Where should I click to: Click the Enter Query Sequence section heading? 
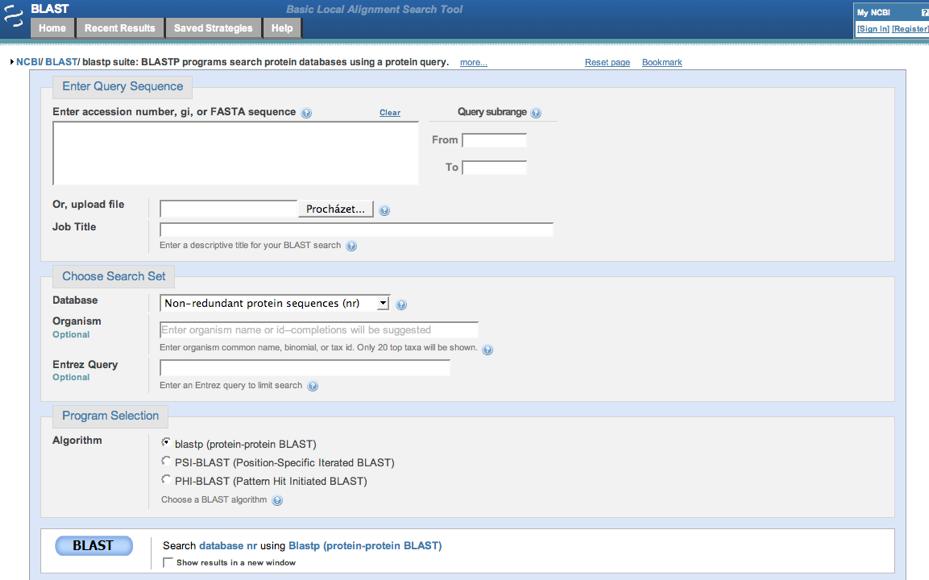pos(123,86)
